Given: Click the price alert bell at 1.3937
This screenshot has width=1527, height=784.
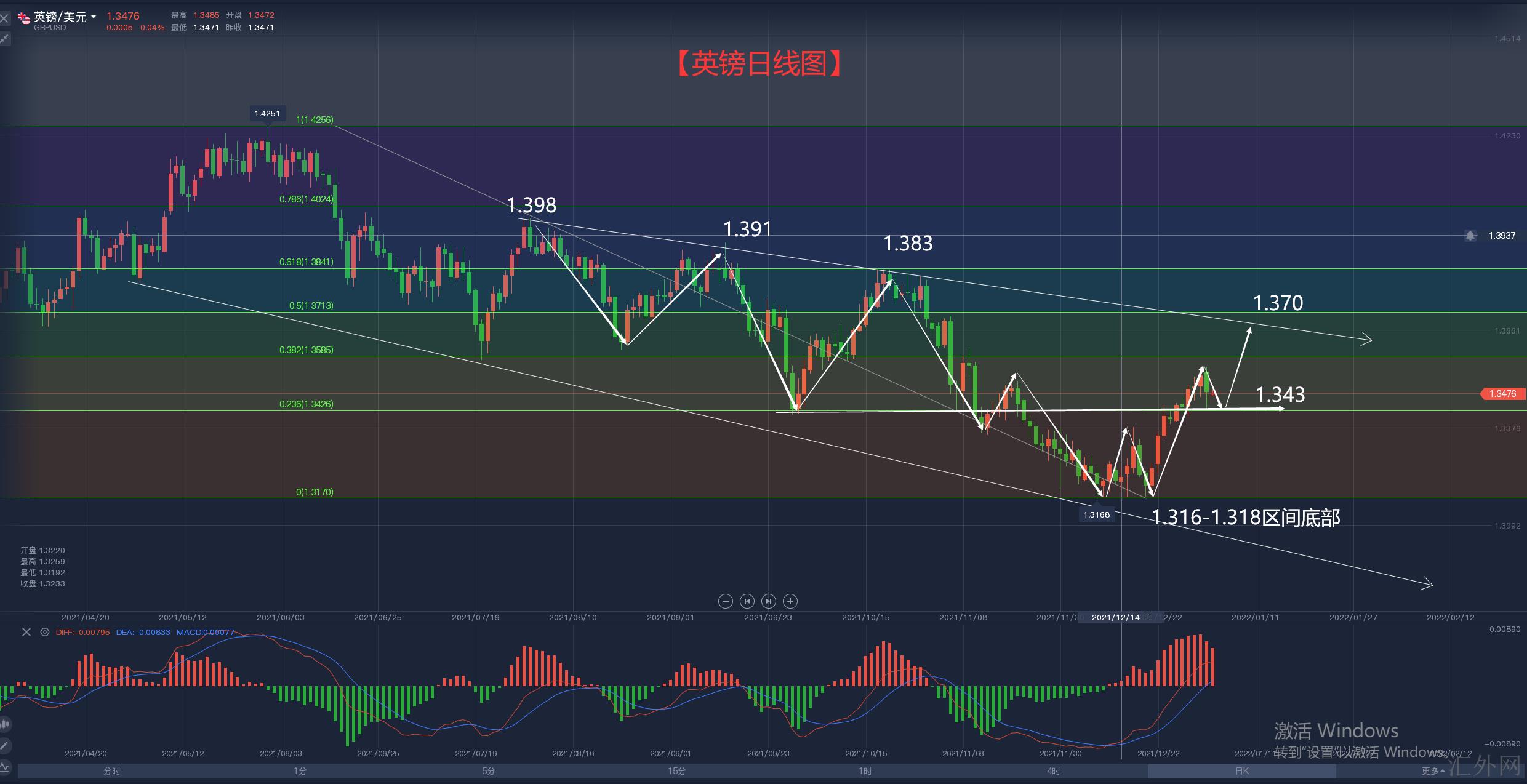Looking at the screenshot, I should [x=1470, y=236].
